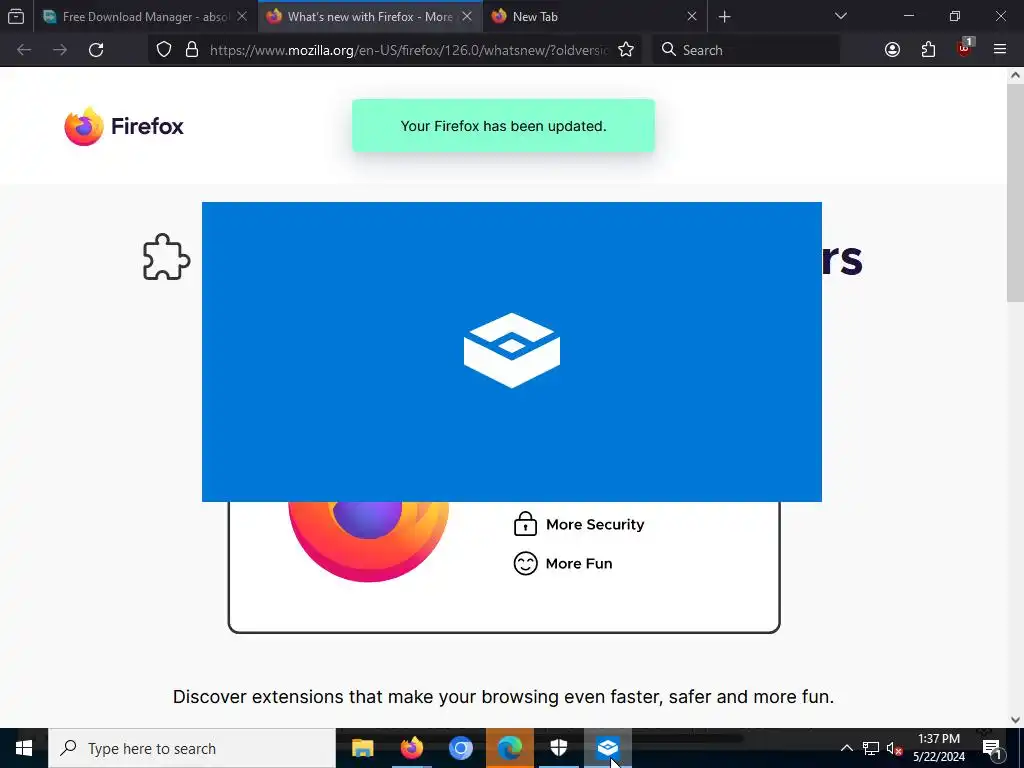
Task: Click the Firefox taskbar icon
Action: tap(411, 748)
